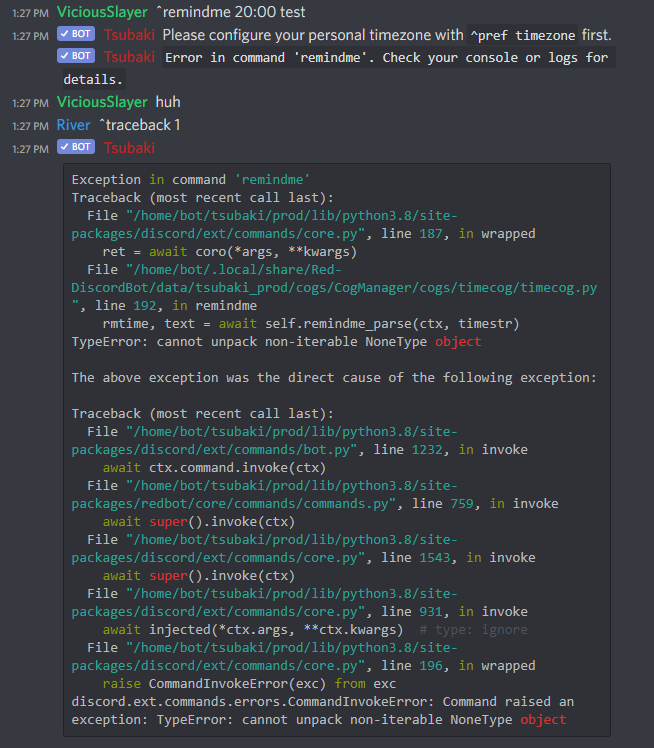This screenshot has height=748, width=654.
Task: Click the message 'huh'
Action: [x=168, y=103]
